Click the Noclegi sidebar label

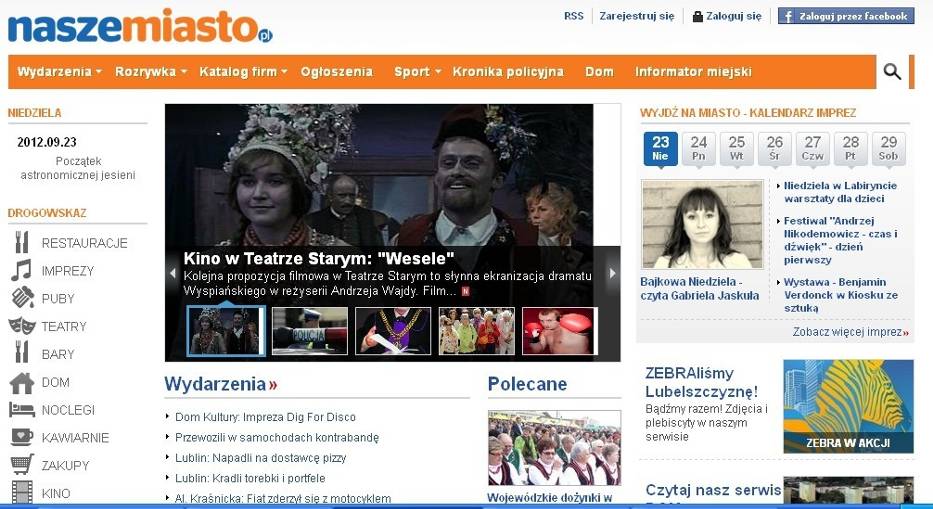click(x=68, y=410)
